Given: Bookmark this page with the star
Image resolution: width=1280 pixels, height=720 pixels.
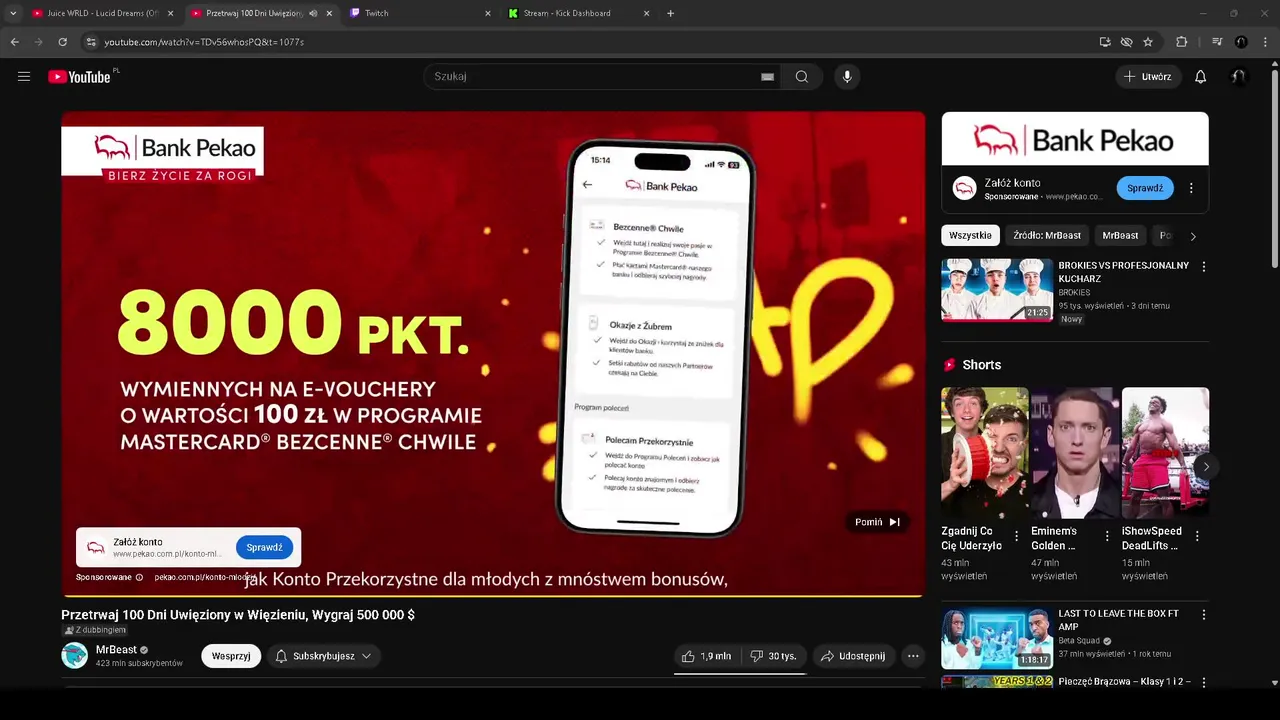Looking at the screenshot, I should (x=1148, y=42).
